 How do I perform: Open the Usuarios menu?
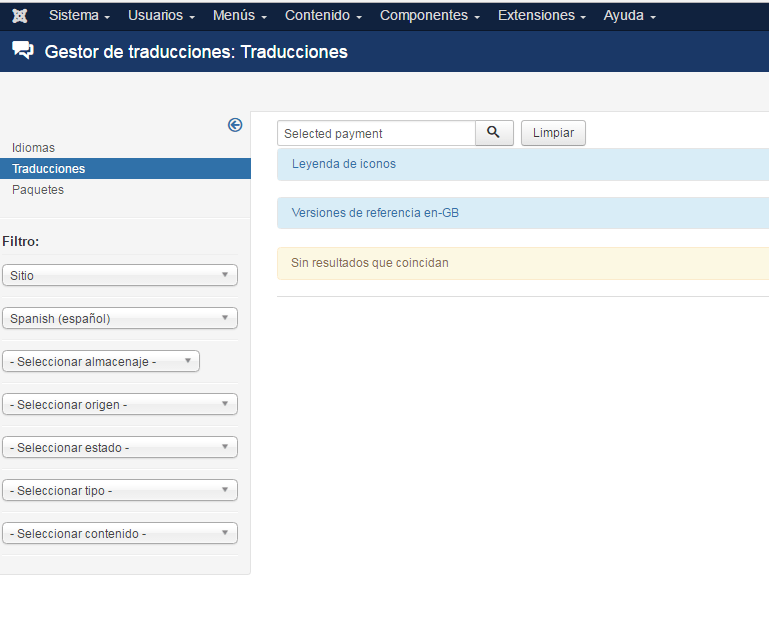[x=161, y=16]
